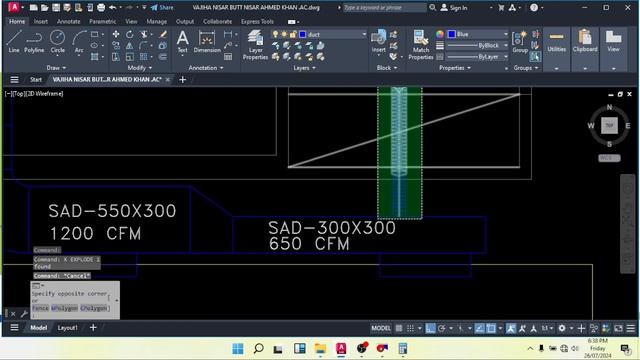Open the Text annotation tool

(182, 42)
